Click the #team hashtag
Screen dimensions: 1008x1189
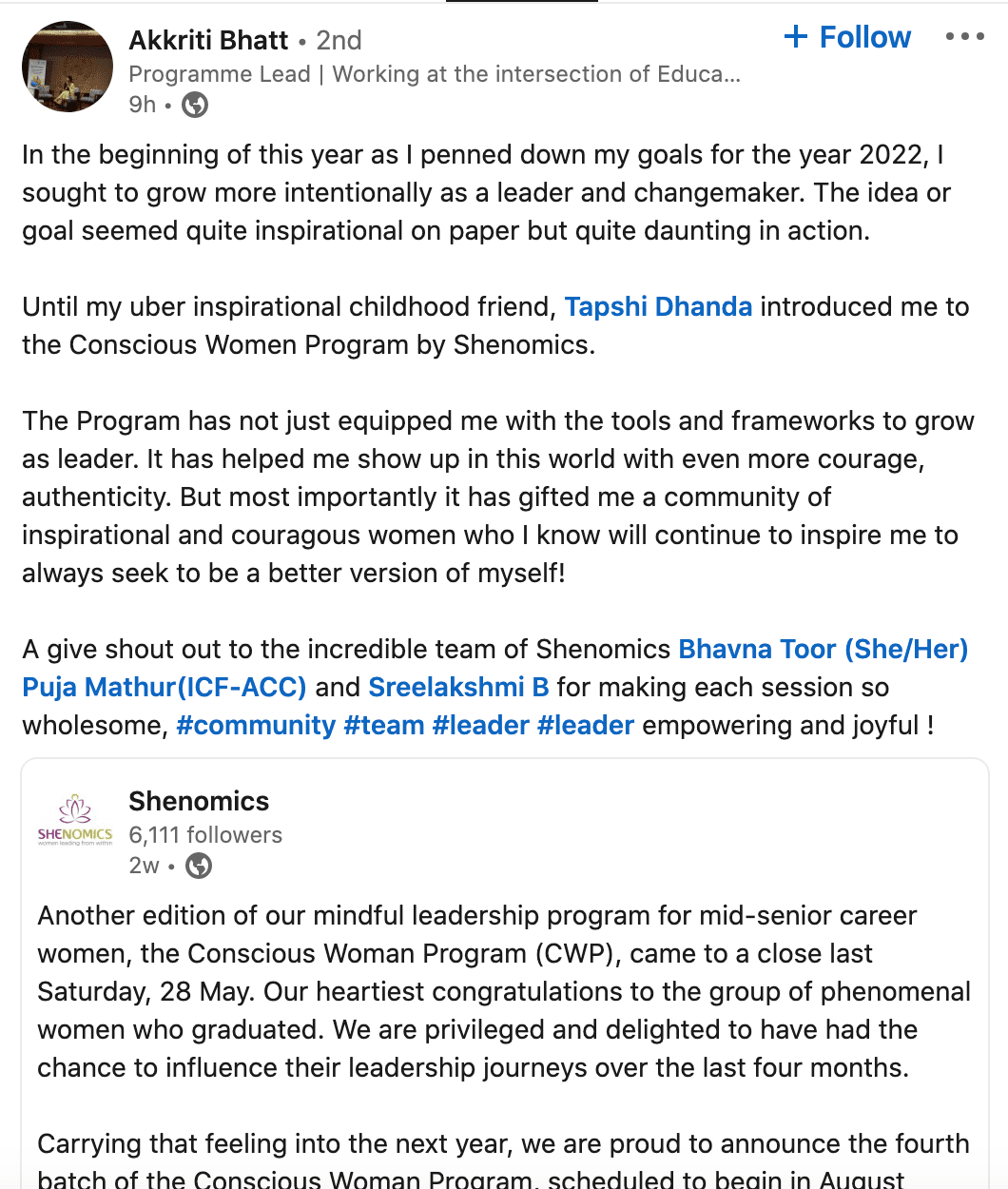384,725
